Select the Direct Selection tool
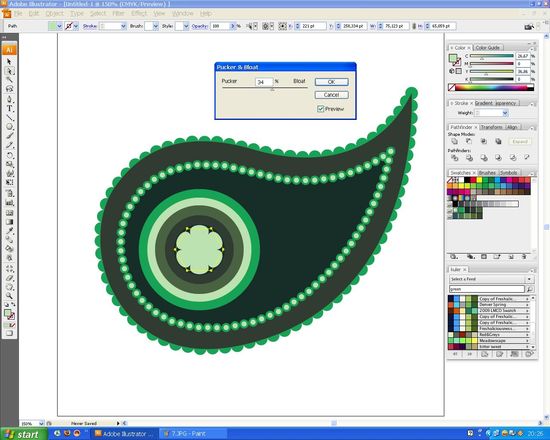 [x=9, y=71]
